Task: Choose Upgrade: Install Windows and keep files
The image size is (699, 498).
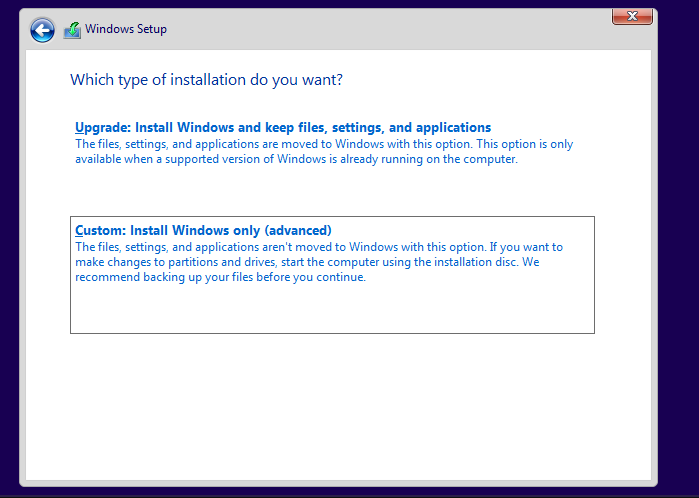Action: (x=283, y=128)
